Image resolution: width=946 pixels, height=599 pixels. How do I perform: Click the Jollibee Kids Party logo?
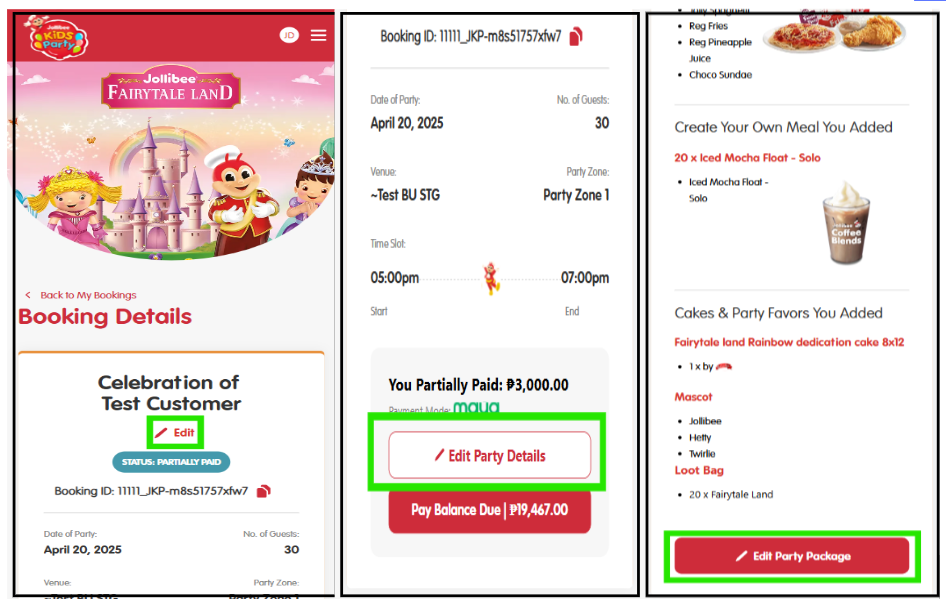coord(58,39)
